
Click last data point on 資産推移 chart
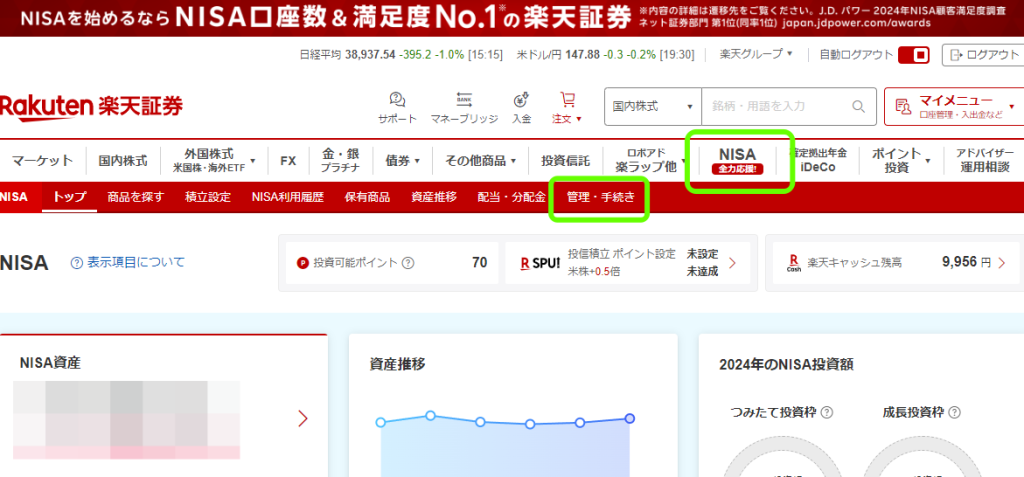tap(630, 419)
